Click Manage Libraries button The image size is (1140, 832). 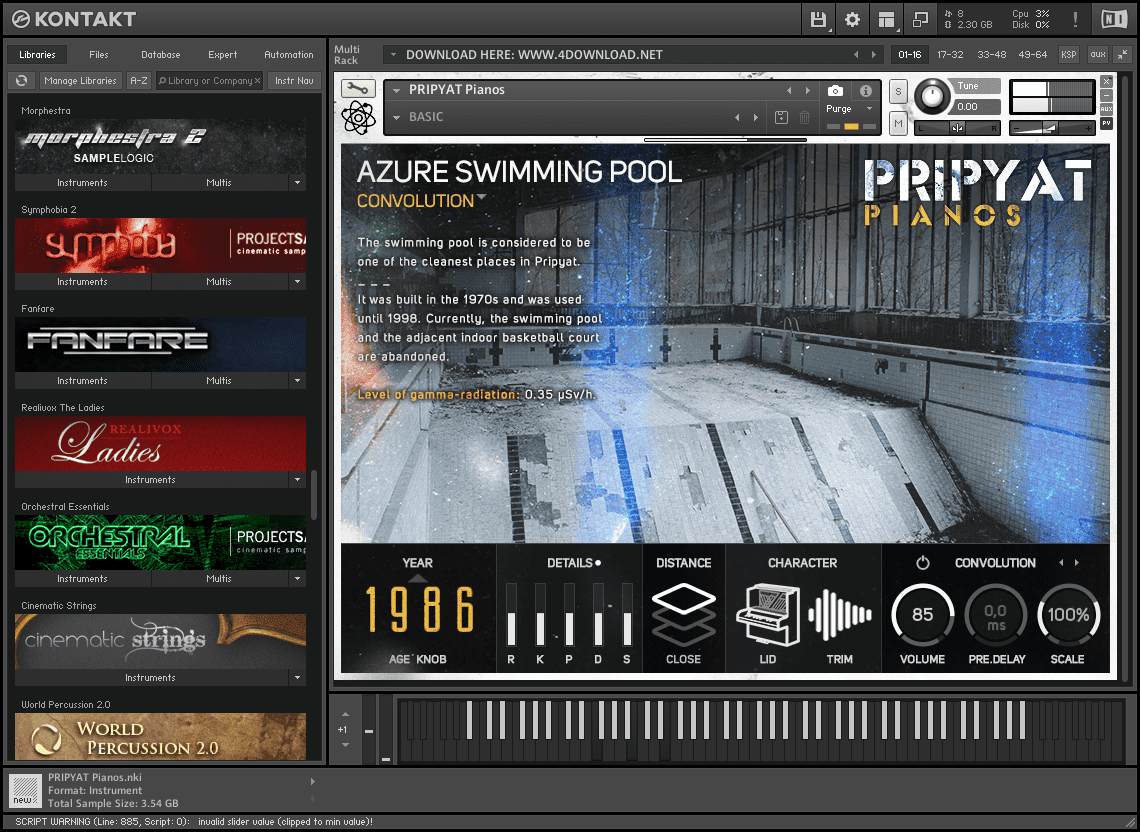[x=80, y=81]
